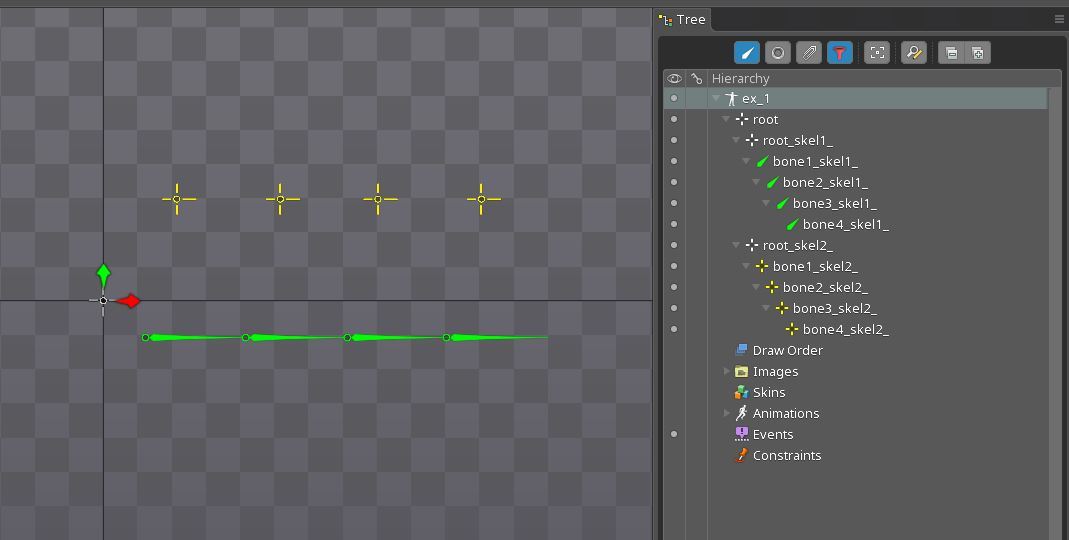Select the root_skel1_ row label
This screenshot has width=1069, height=540.
798,140
